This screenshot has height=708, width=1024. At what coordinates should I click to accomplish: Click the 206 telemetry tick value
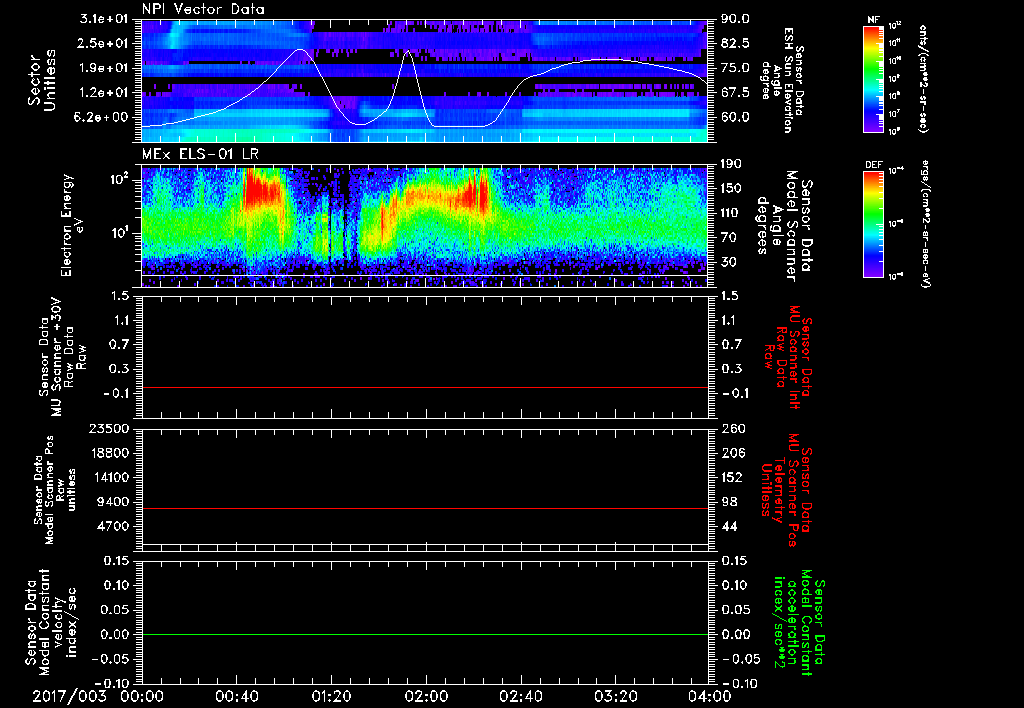pyautogui.click(x=731, y=453)
